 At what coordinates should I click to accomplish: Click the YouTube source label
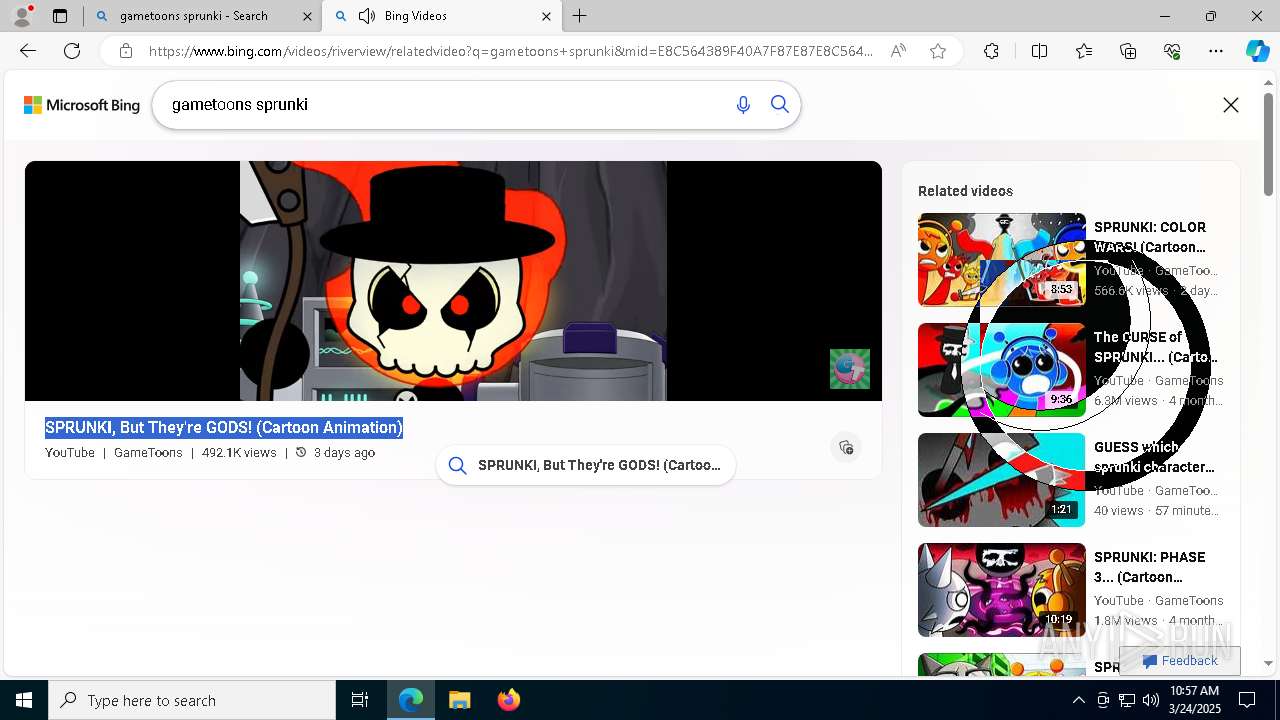[x=70, y=453]
